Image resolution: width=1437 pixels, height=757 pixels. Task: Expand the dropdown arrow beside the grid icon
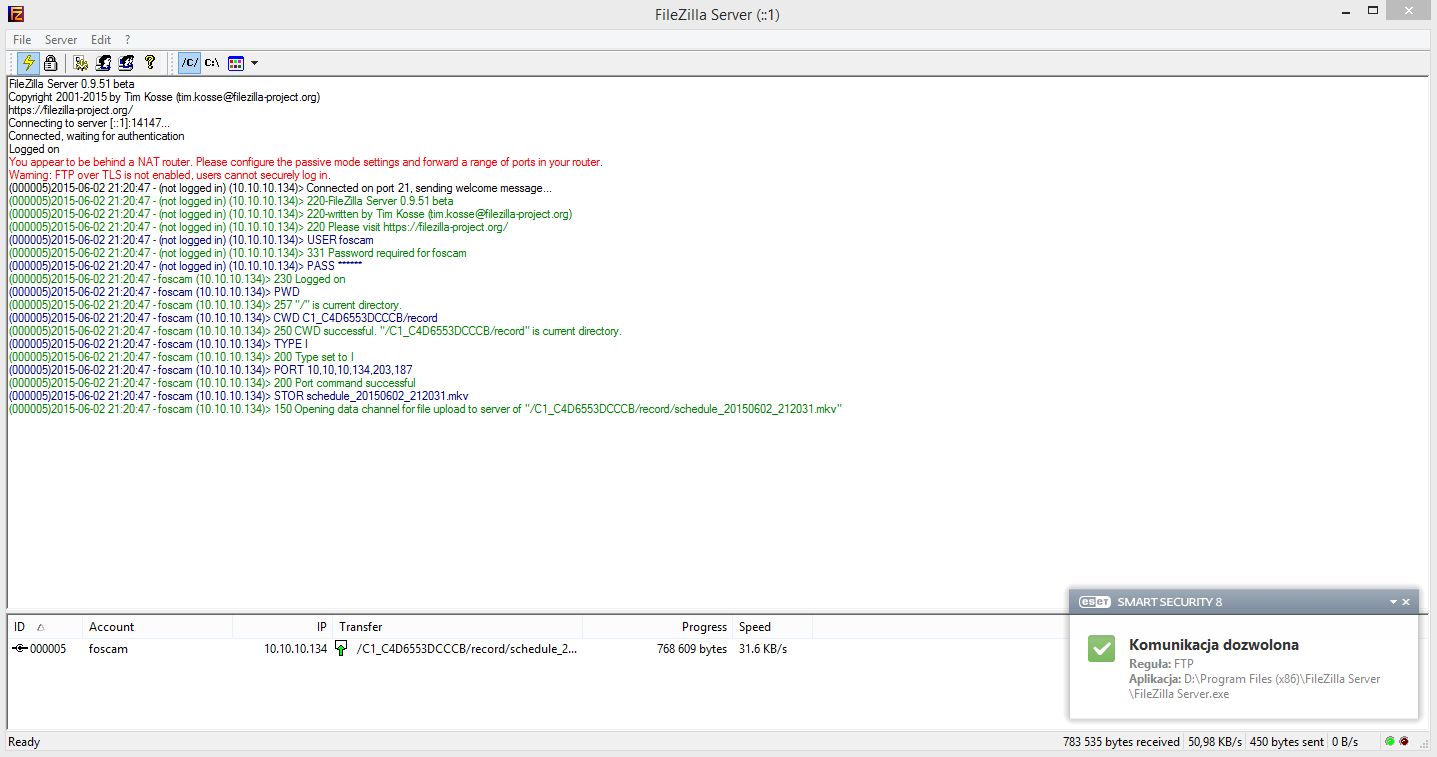[254, 63]
